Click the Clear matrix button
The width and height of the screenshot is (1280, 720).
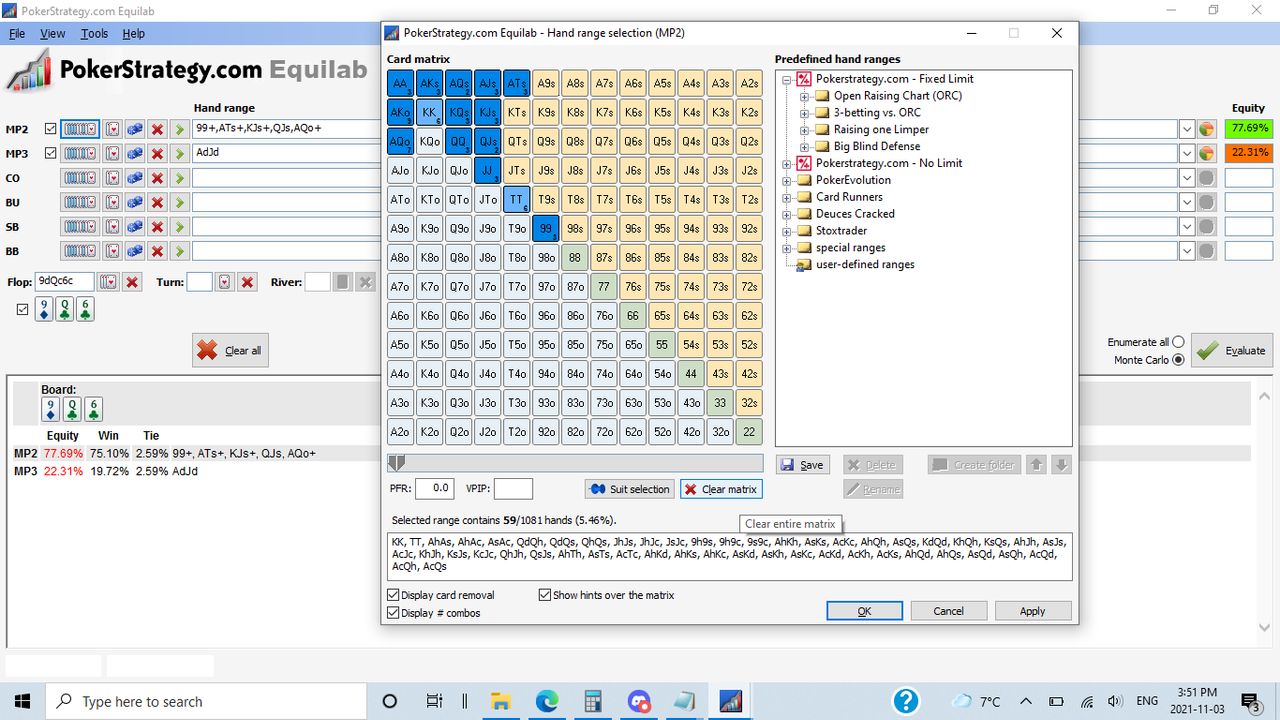tap(721, 489)
